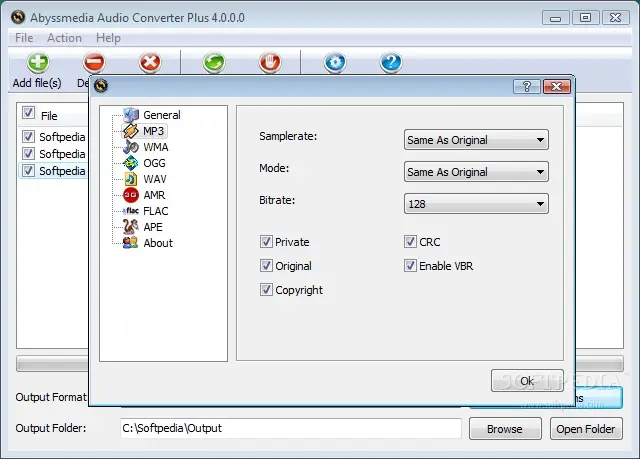Click the Output Folder path field
Viewport: 640px width, 459px height.
(x=291, y=428)
